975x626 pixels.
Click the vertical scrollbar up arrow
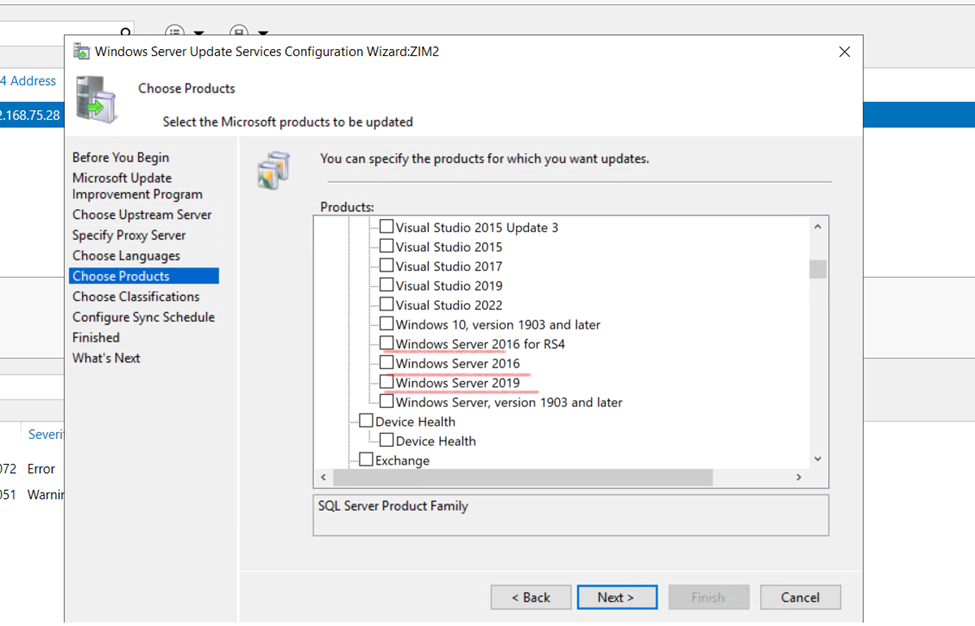tap(817, 227)
